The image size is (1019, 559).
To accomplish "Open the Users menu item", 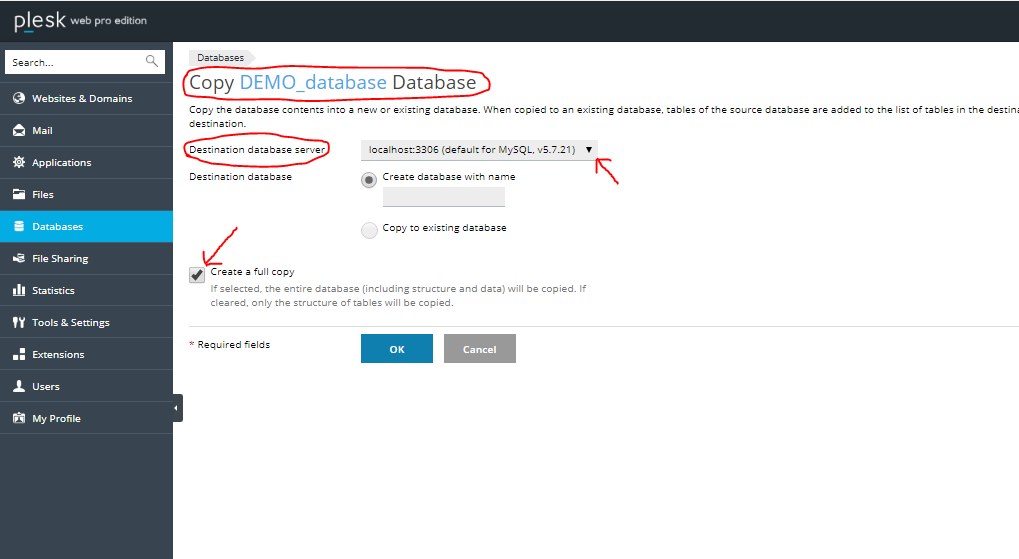I will pyautogui.click(x=45, y=386).
